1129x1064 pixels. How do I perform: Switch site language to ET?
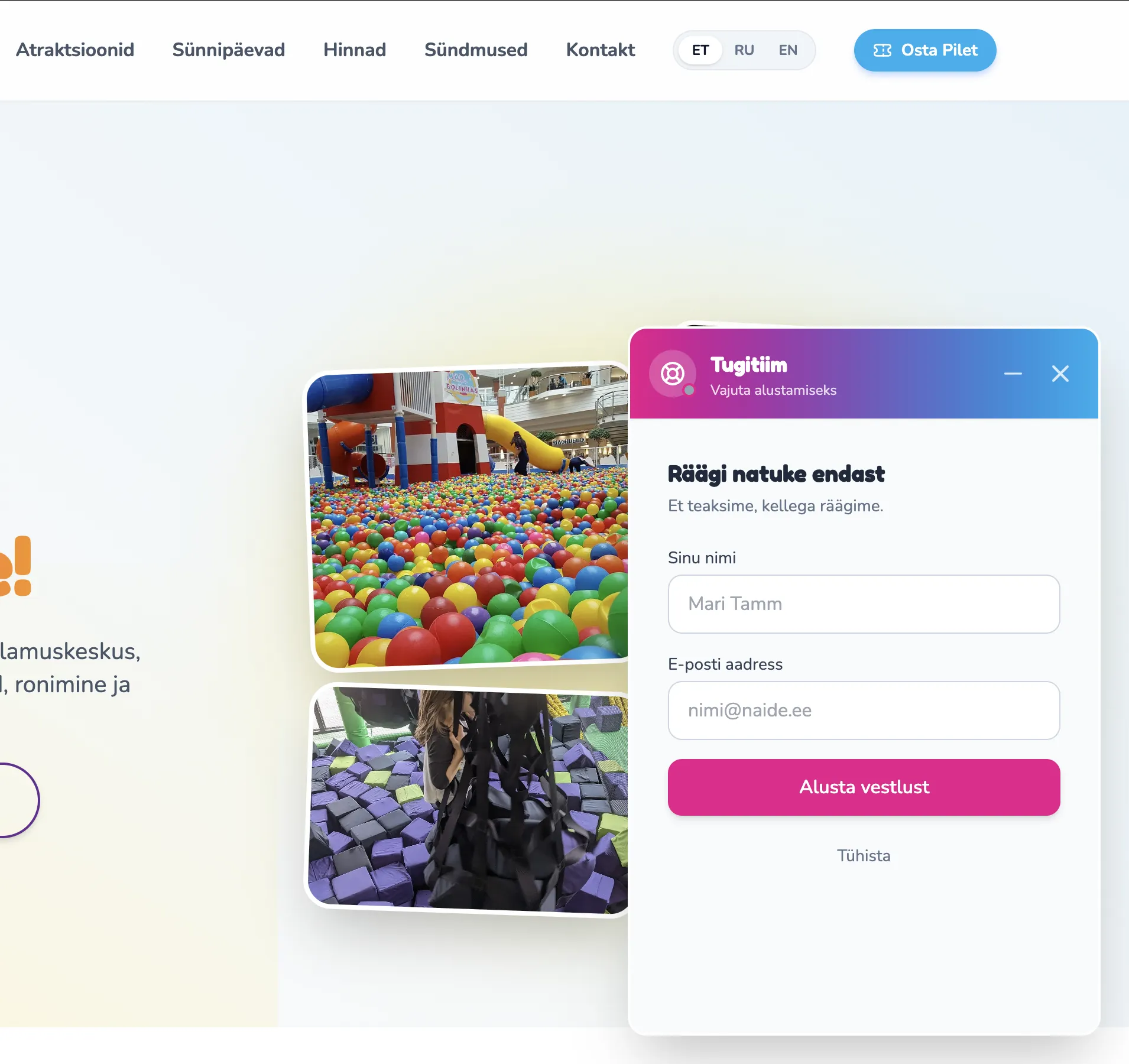tap(700, 50)
